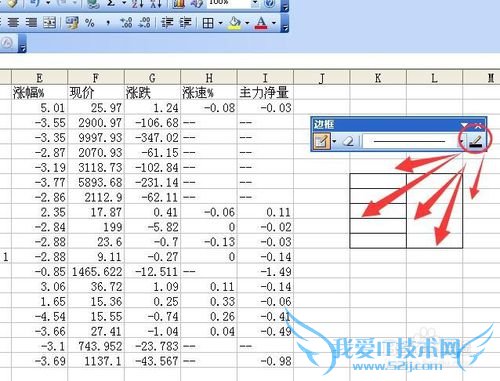Click the 涨速% header cell

(209, 93)
